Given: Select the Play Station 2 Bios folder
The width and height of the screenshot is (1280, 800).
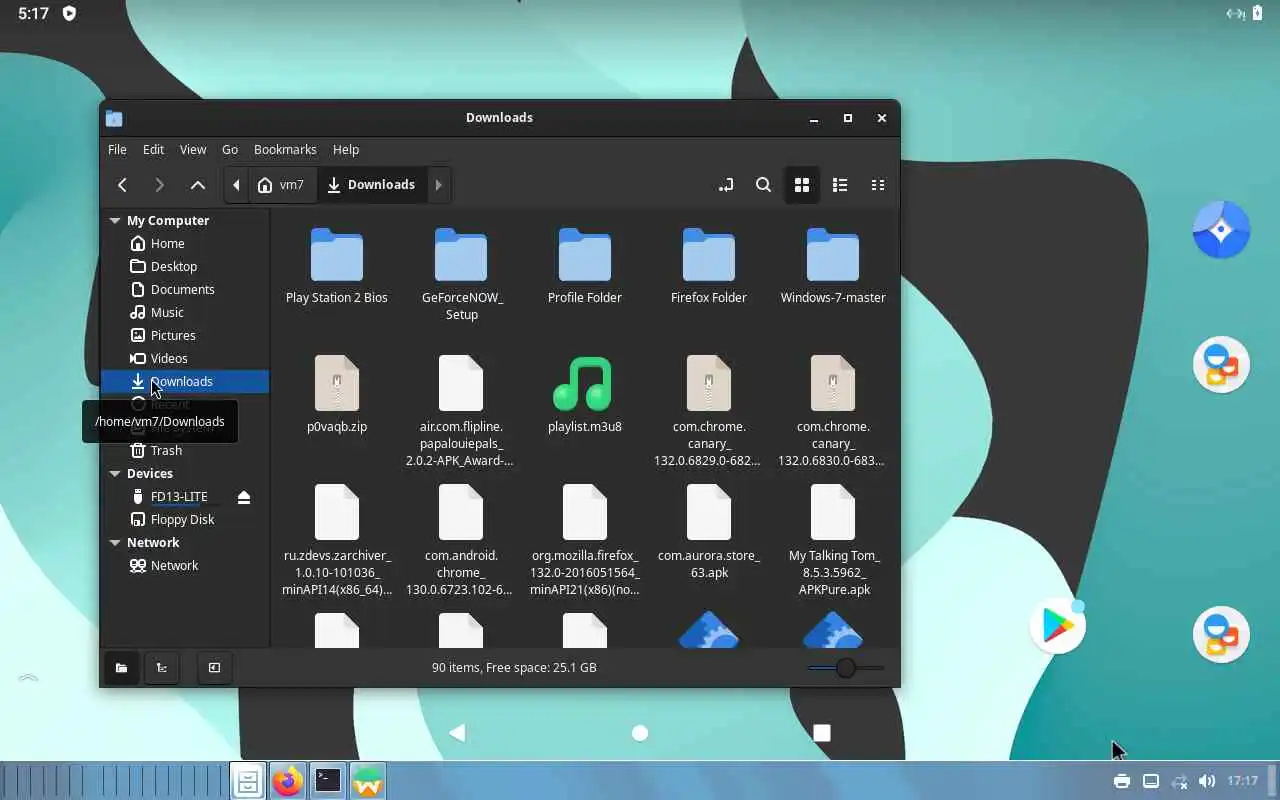Looking at the screenshot, I should 337,266.
